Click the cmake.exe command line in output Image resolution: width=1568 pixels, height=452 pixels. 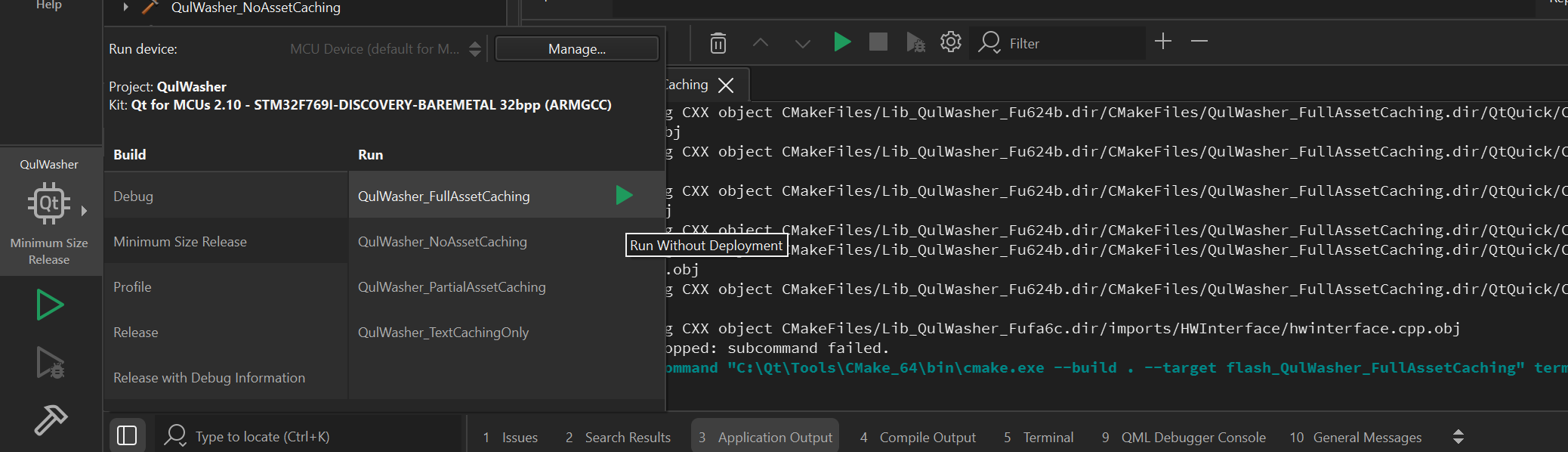tap(1116, 367)
